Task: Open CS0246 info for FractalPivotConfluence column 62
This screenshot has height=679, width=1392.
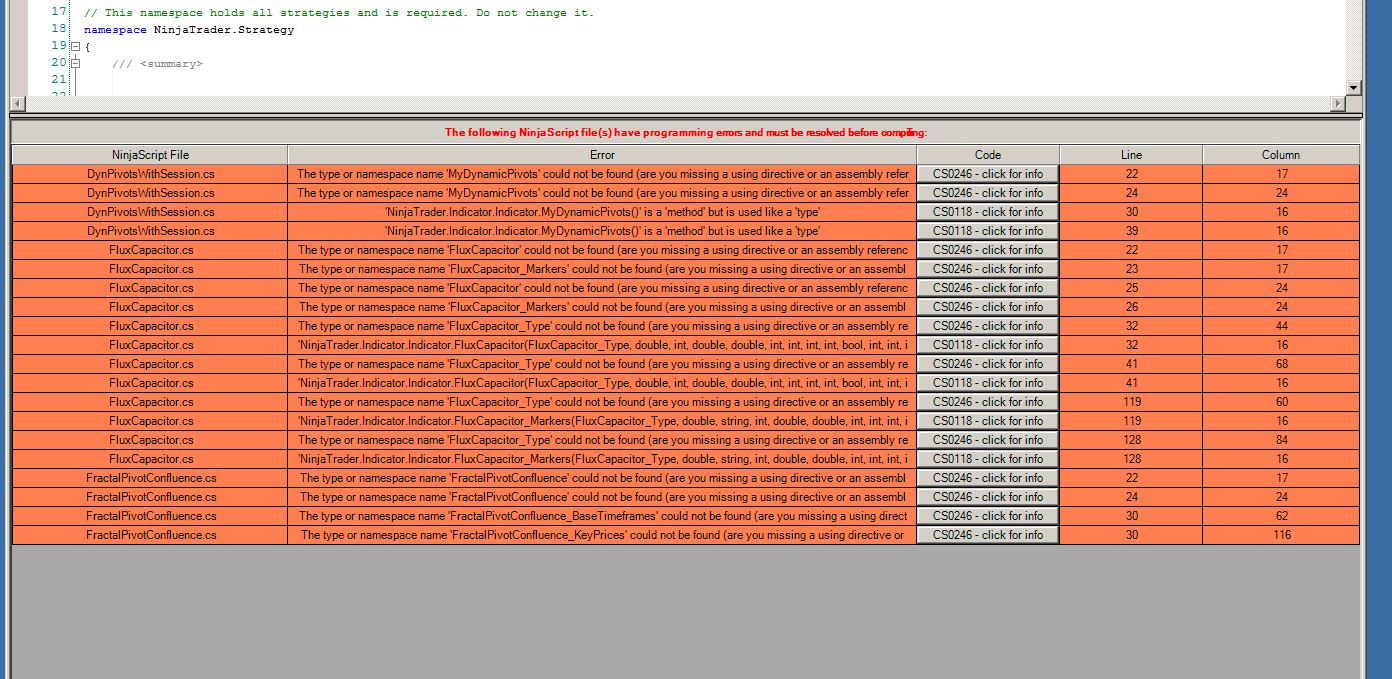Action: (x=988, y=516)
